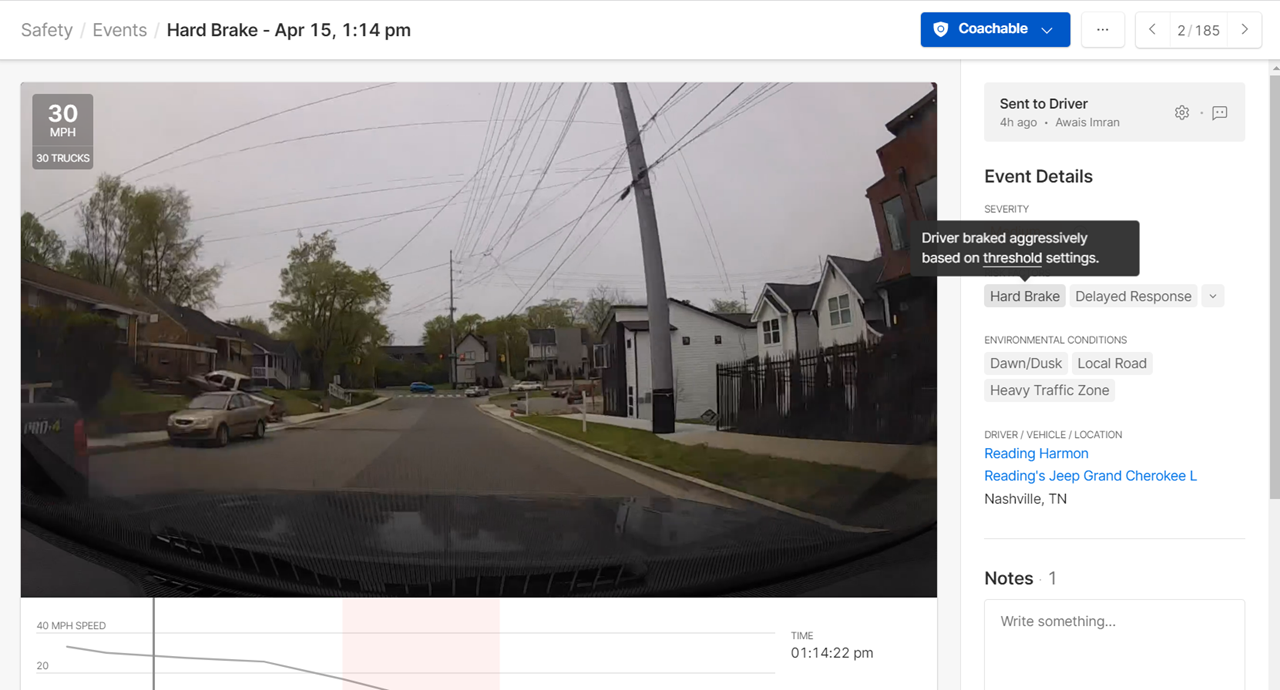Click the Local Road condition tag
Screen dimensions: 1280x690
click(x=1112, y=363)
